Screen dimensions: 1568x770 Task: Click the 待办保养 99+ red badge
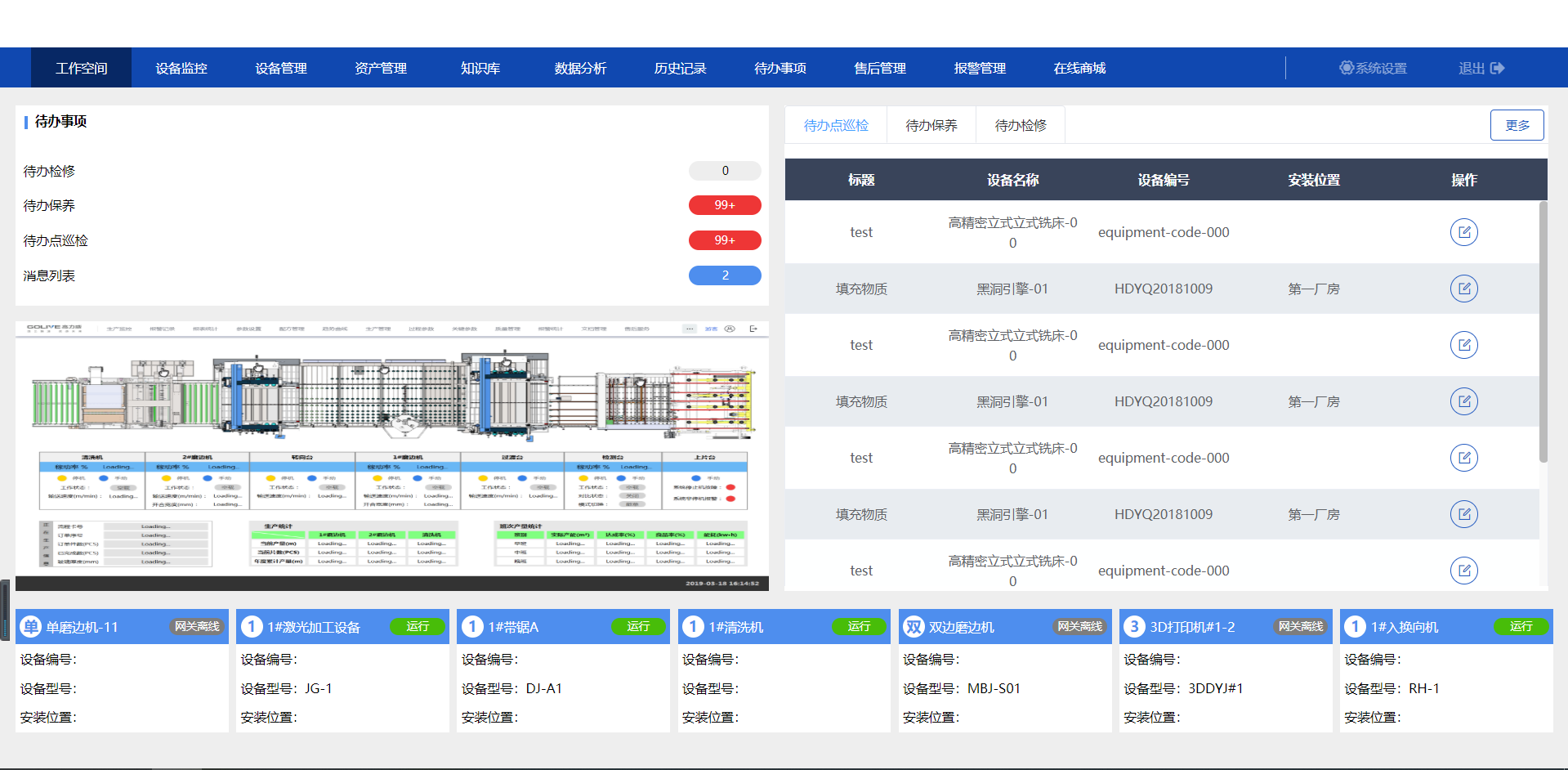tap(725, 205)
